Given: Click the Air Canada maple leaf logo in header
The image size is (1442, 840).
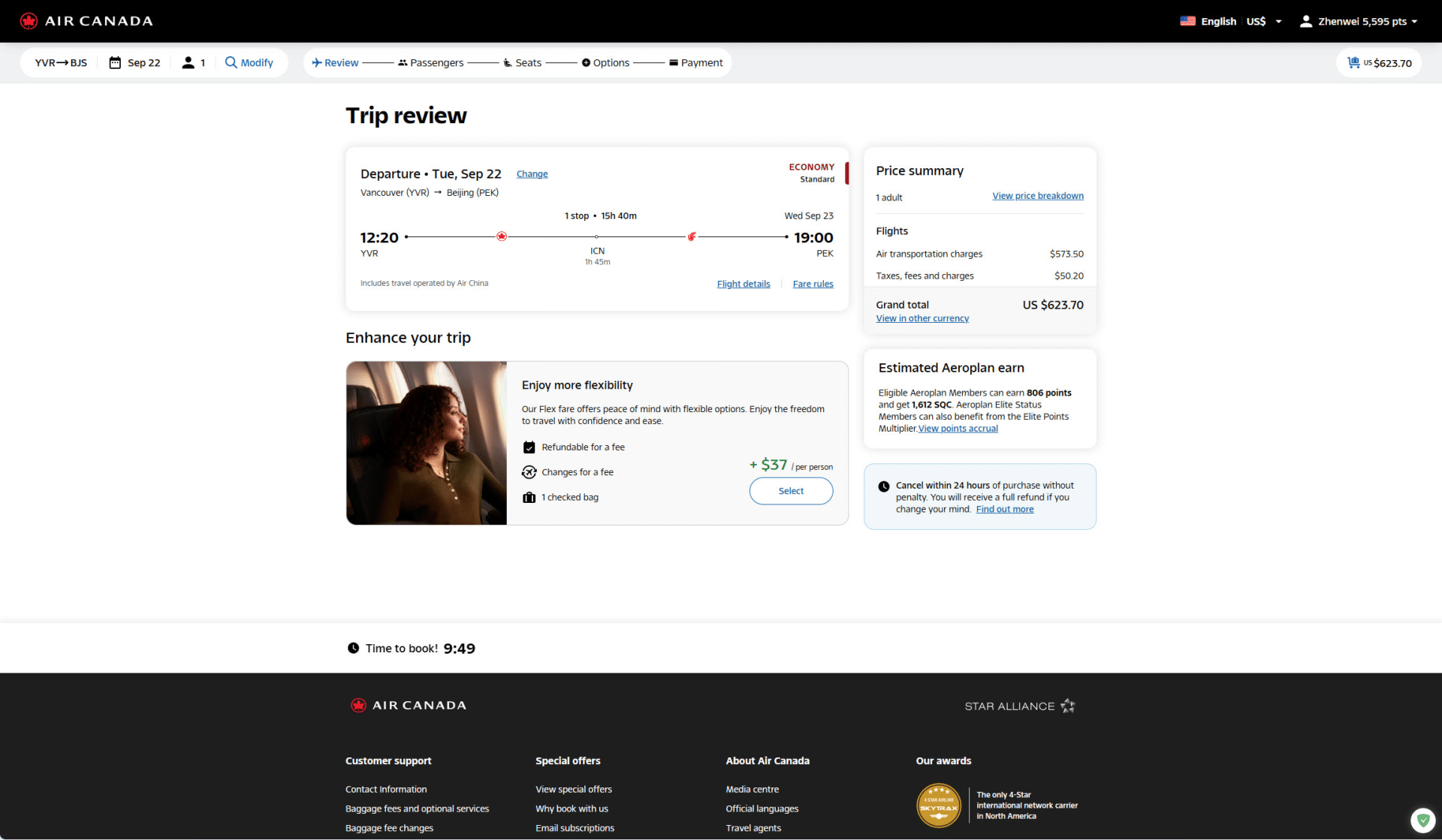Looking at the screenshot, I should click(x=29, y=21).
